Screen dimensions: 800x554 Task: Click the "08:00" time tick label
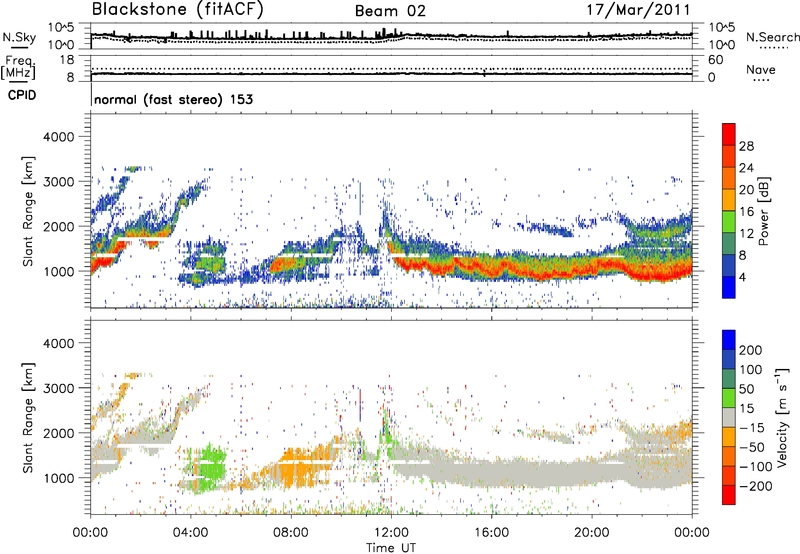[x=291, y=533]
